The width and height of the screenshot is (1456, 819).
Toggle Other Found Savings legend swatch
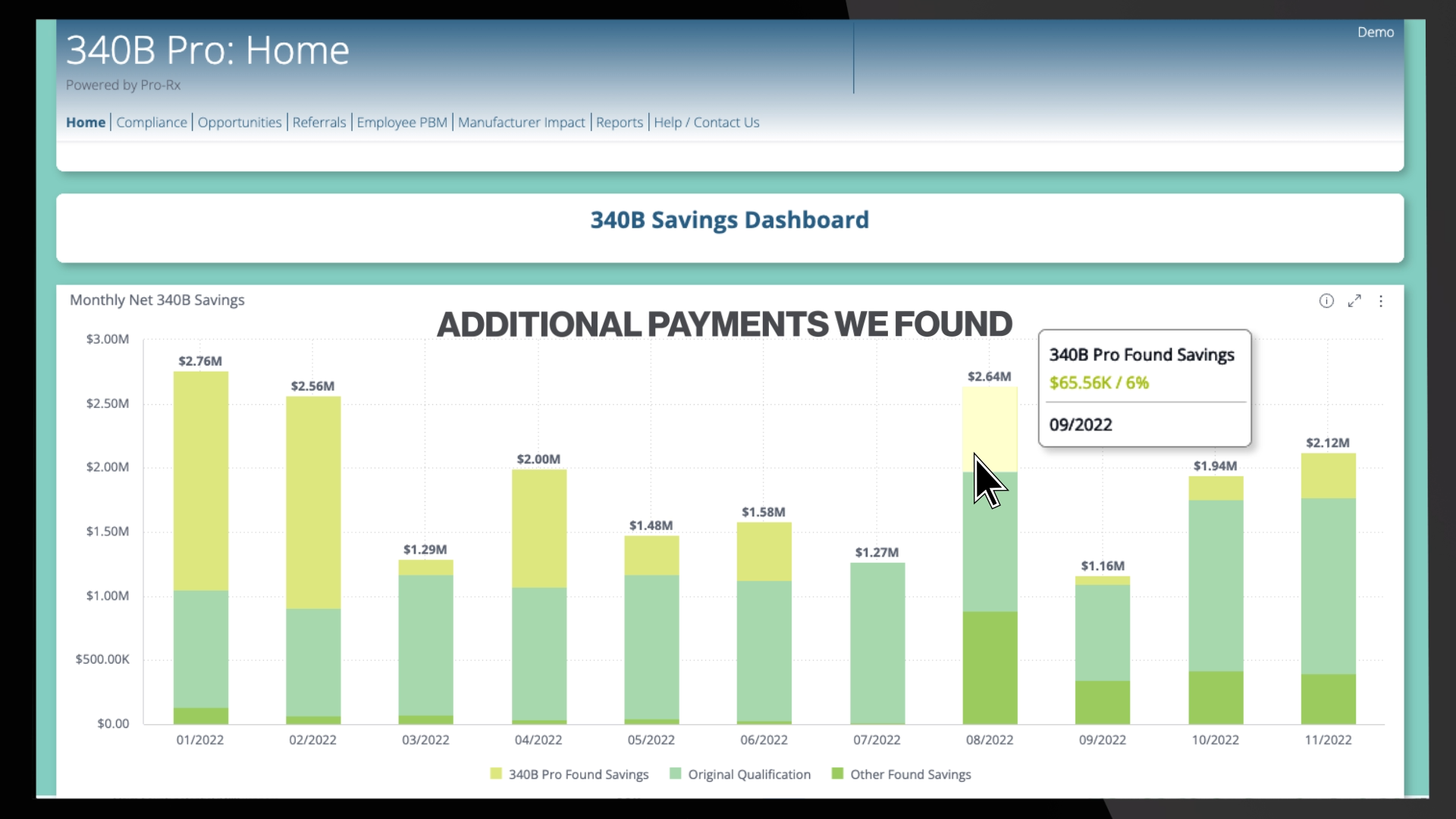(838, 773)
